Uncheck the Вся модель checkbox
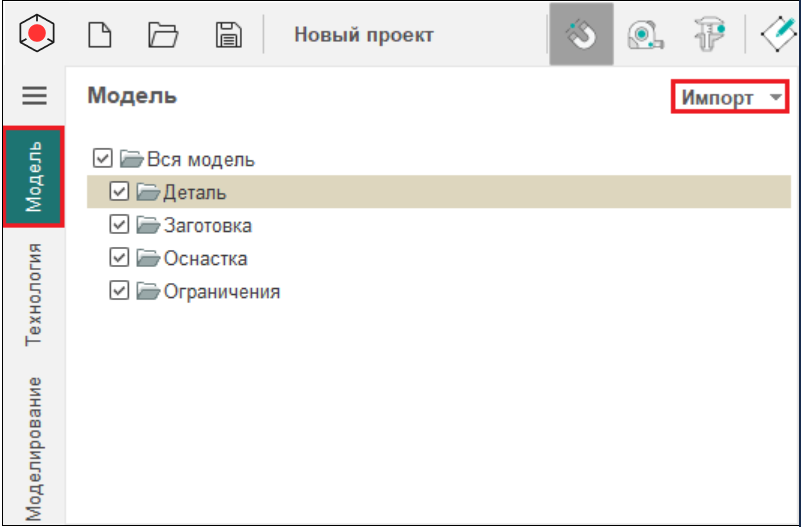This screenshot has width=804, height=527. tap(101, 159)
